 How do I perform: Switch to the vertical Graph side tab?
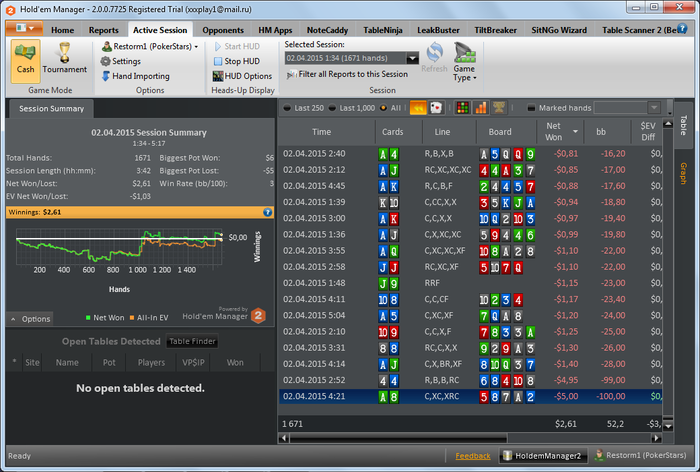683,173
